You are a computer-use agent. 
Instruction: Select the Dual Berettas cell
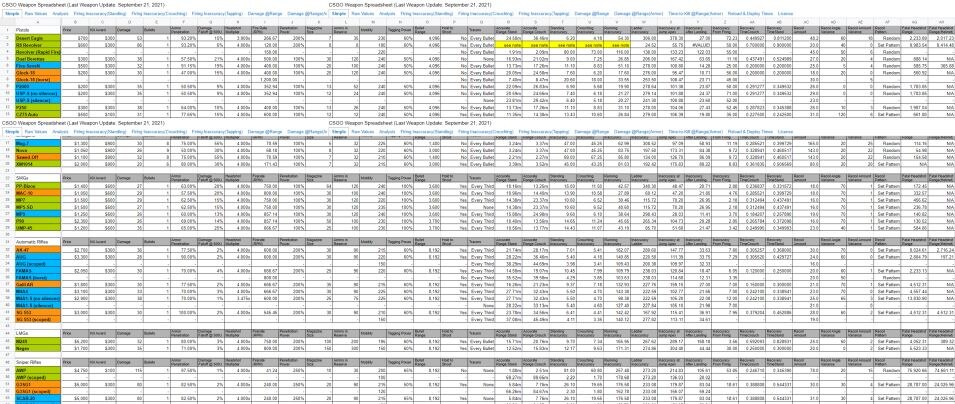37,57
